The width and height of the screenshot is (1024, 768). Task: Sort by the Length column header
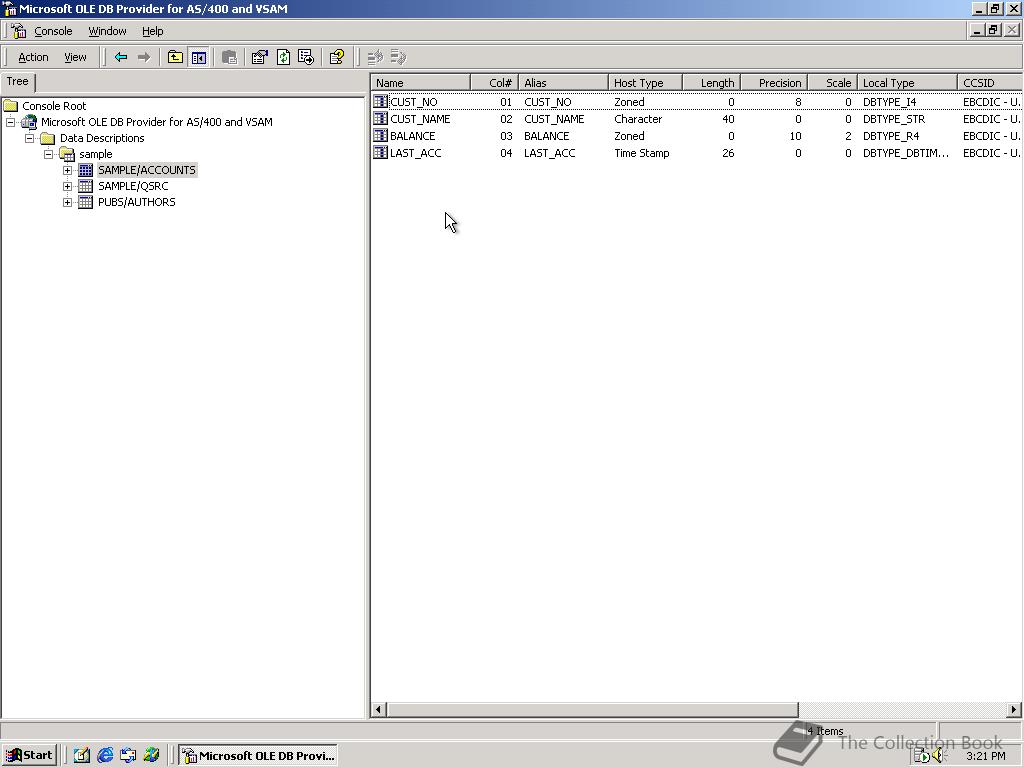pyautogui.click(x=711, y=83)
